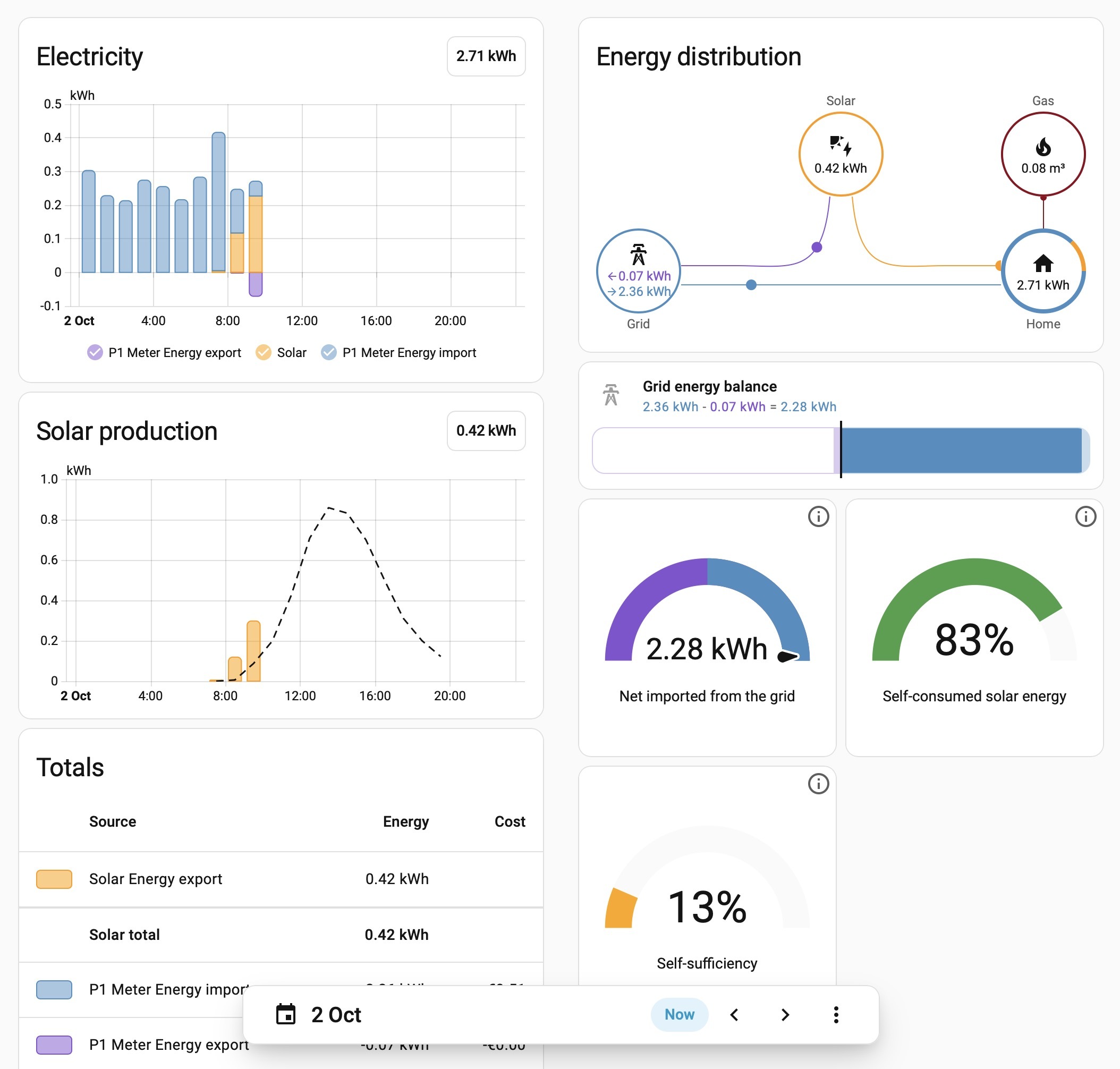Click the purple export bar below zero
Screen dimensions: 1120x1069
pos(255,284)
